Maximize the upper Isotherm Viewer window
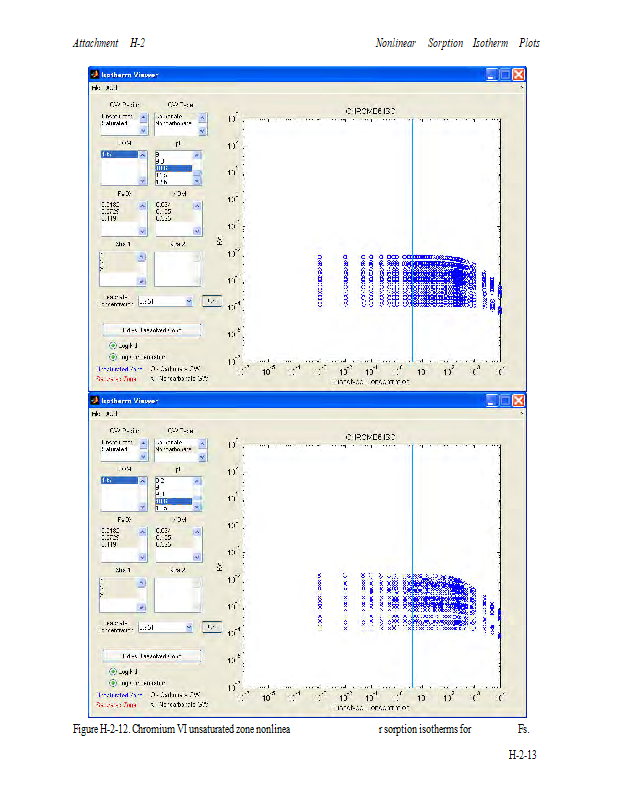This screenshot has height=800, width=618. tap(505, 74)
